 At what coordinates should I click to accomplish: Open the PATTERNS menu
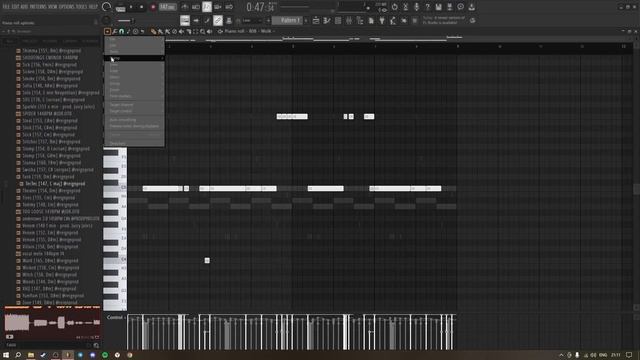pos(38,7)
